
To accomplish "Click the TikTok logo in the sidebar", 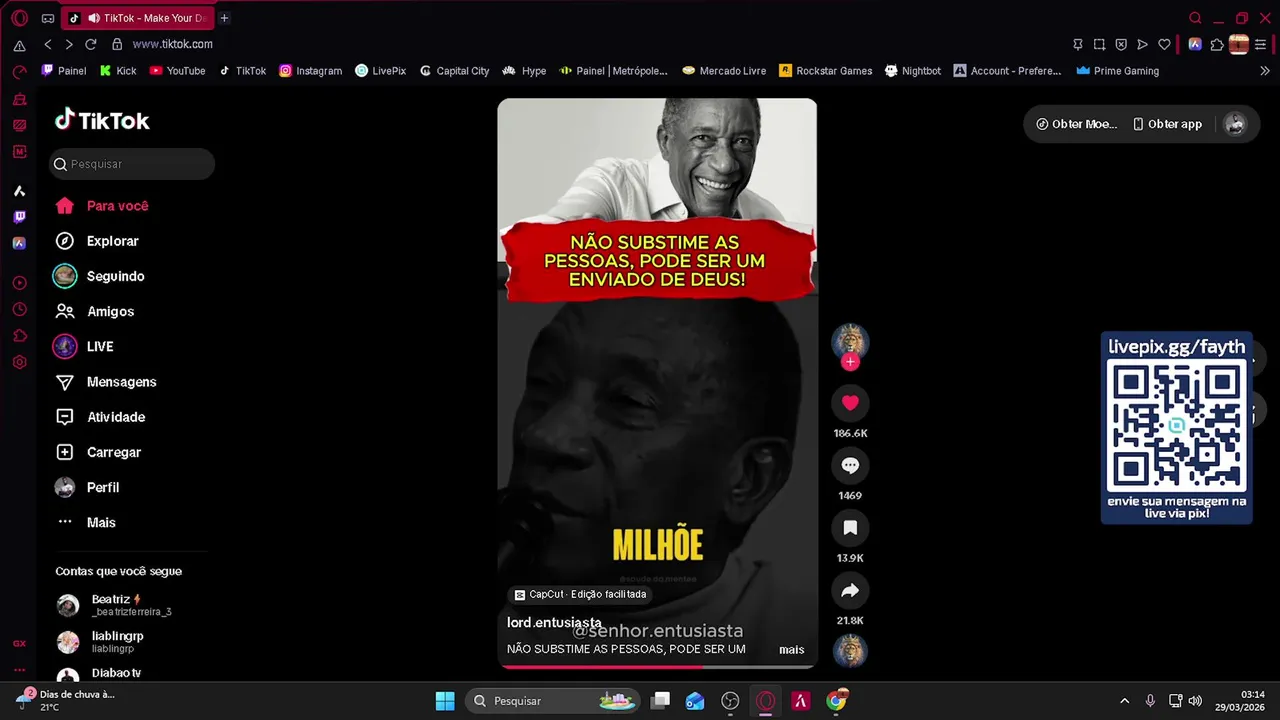I will pos(102,120).
